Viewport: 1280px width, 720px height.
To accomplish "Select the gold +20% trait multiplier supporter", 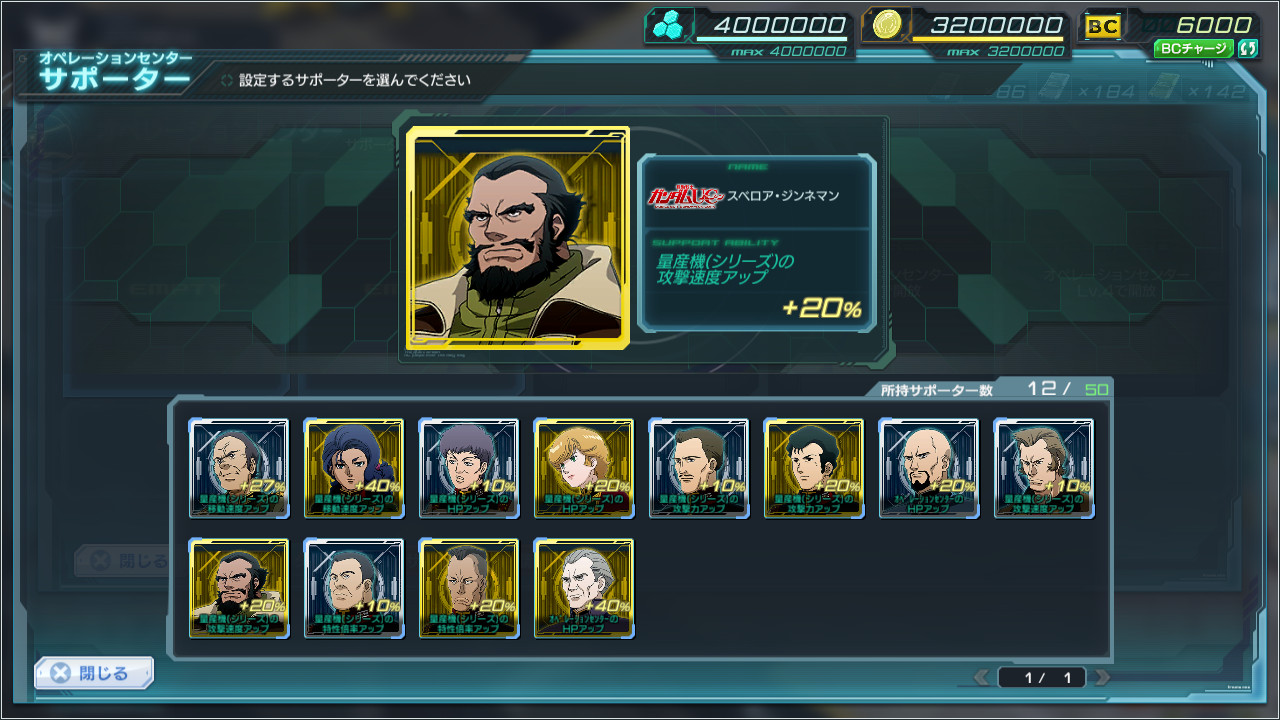I will (469, 589).
